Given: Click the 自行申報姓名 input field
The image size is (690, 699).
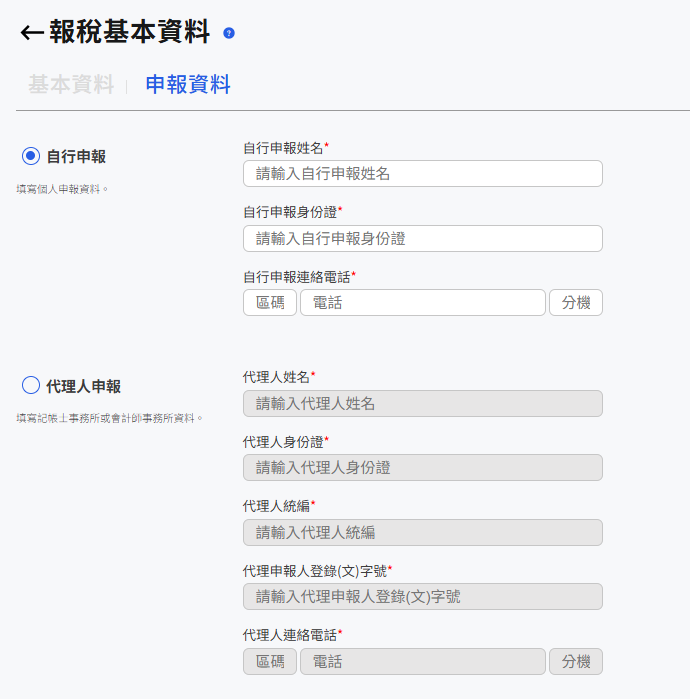Looking at the screenshot, I should 422,174.
